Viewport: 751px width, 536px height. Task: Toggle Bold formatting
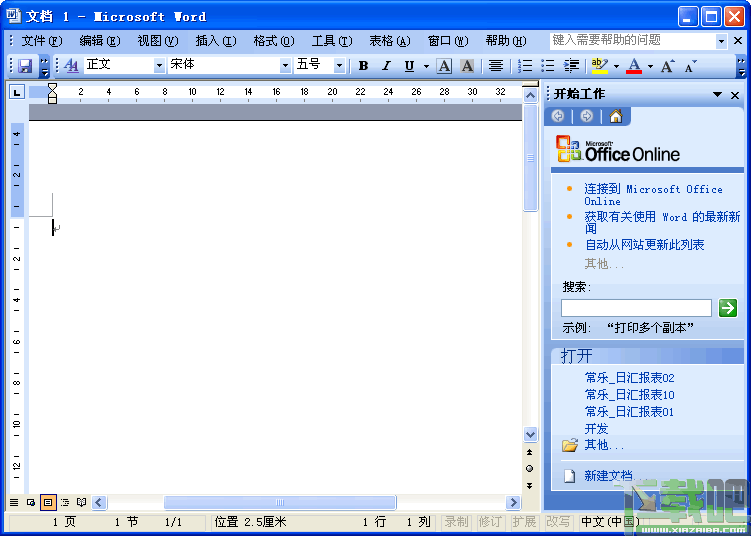(x=364, y=66)
